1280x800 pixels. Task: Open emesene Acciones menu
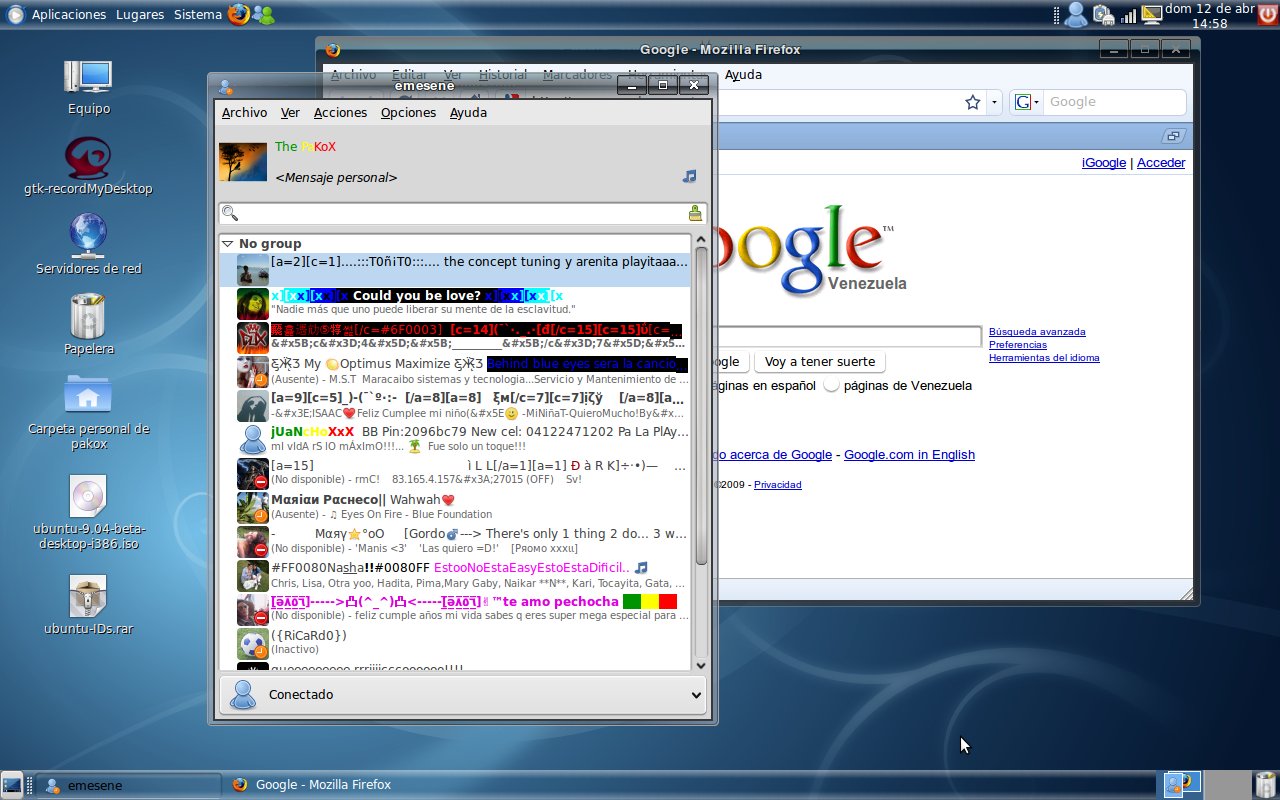340,112
